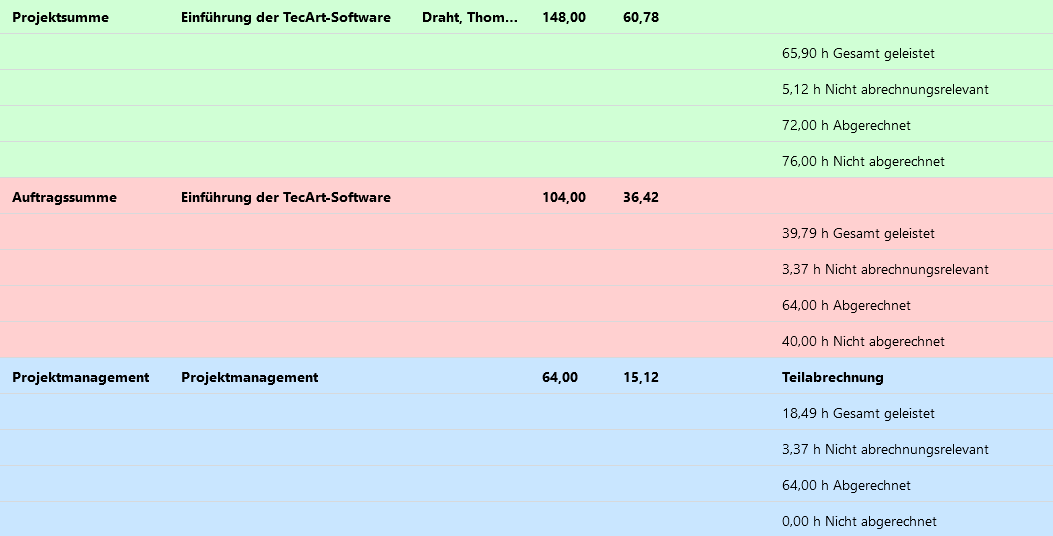Click 0,00 h Nicht abgerechnet

859,521
